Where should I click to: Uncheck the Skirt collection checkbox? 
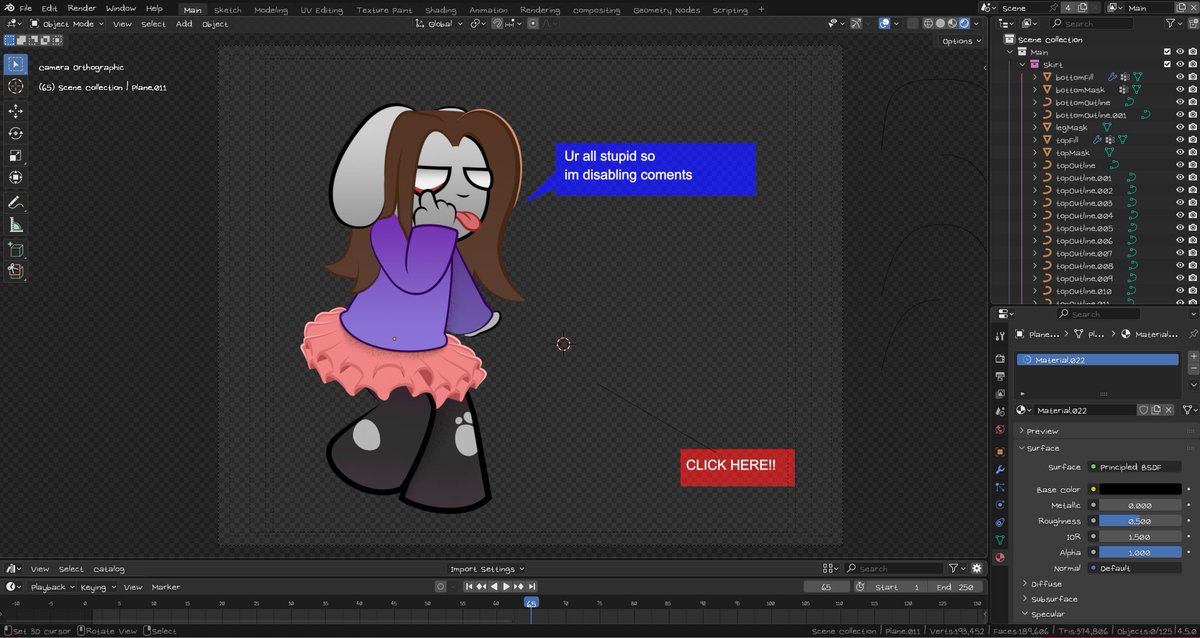tap(1167, 64)
